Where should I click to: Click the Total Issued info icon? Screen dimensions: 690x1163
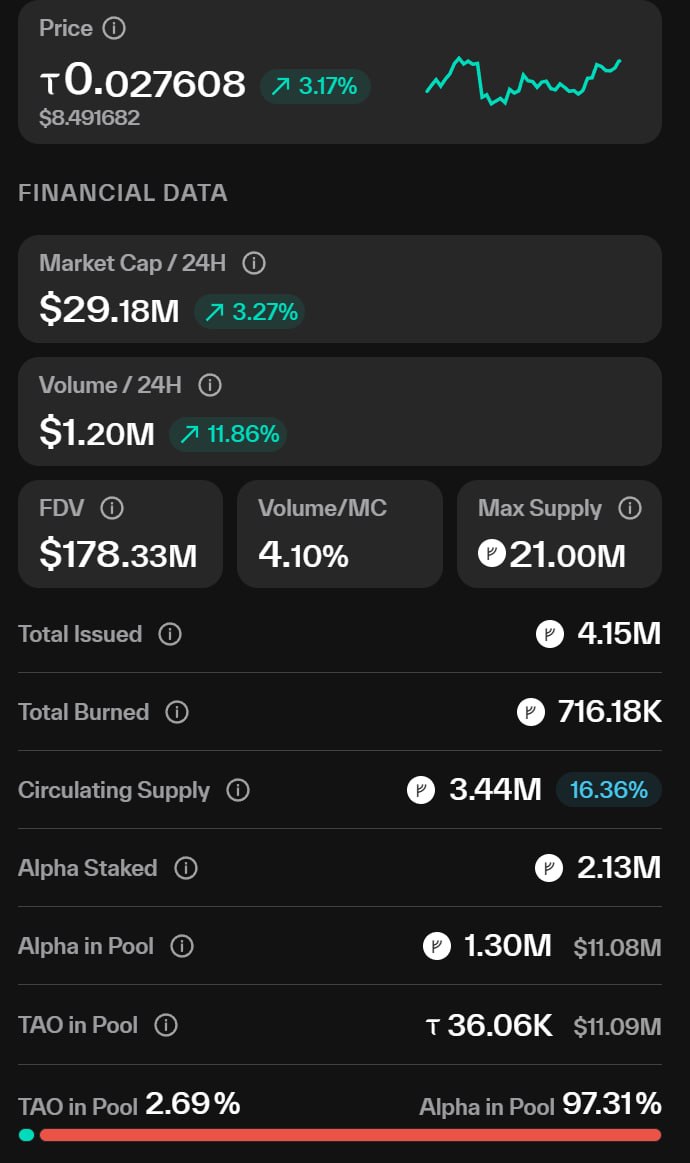(x=170, y=634)
